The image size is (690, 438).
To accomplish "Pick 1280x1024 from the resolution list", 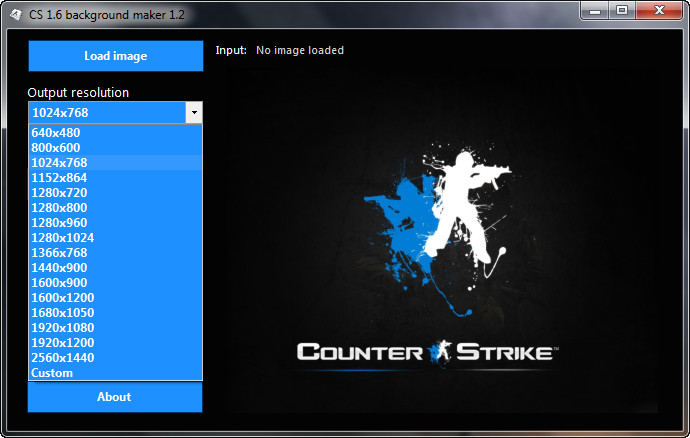I will [x=115, y=237].
